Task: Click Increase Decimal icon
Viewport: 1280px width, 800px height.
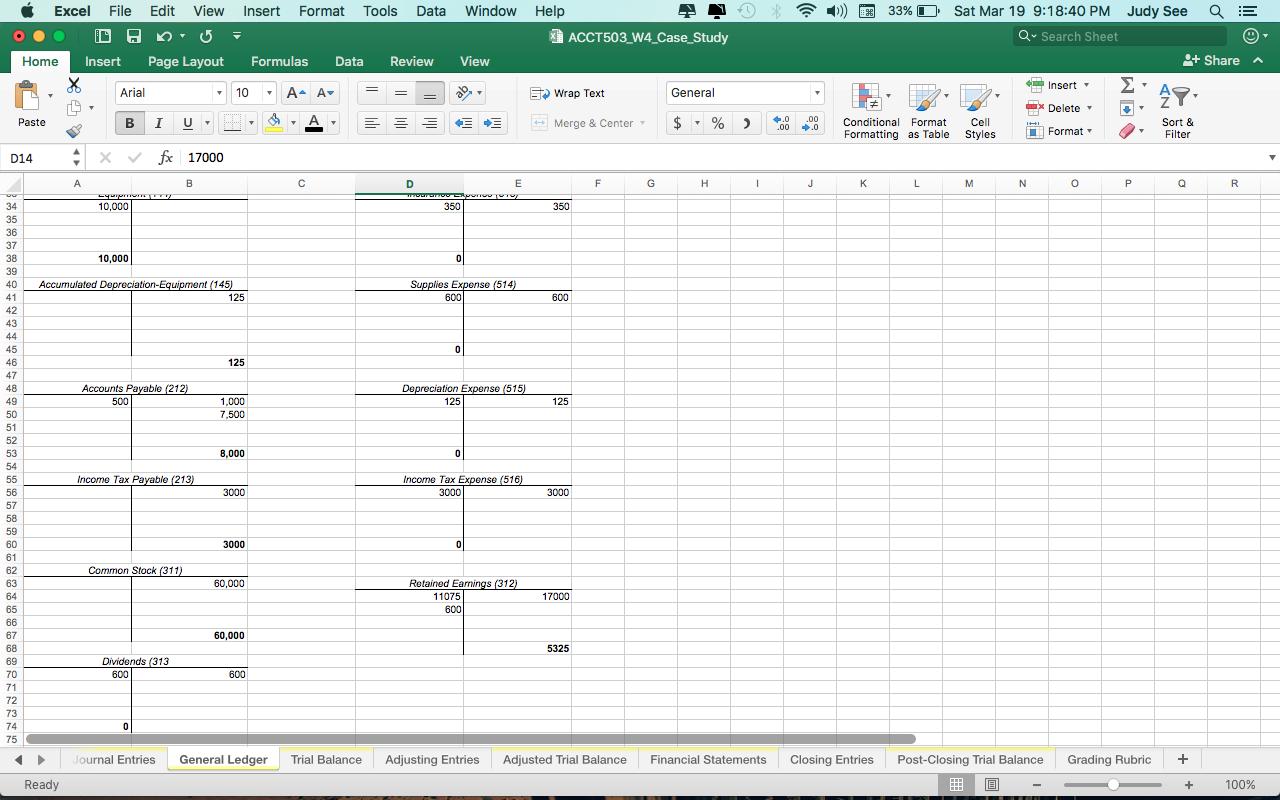Action: [782, 123]
